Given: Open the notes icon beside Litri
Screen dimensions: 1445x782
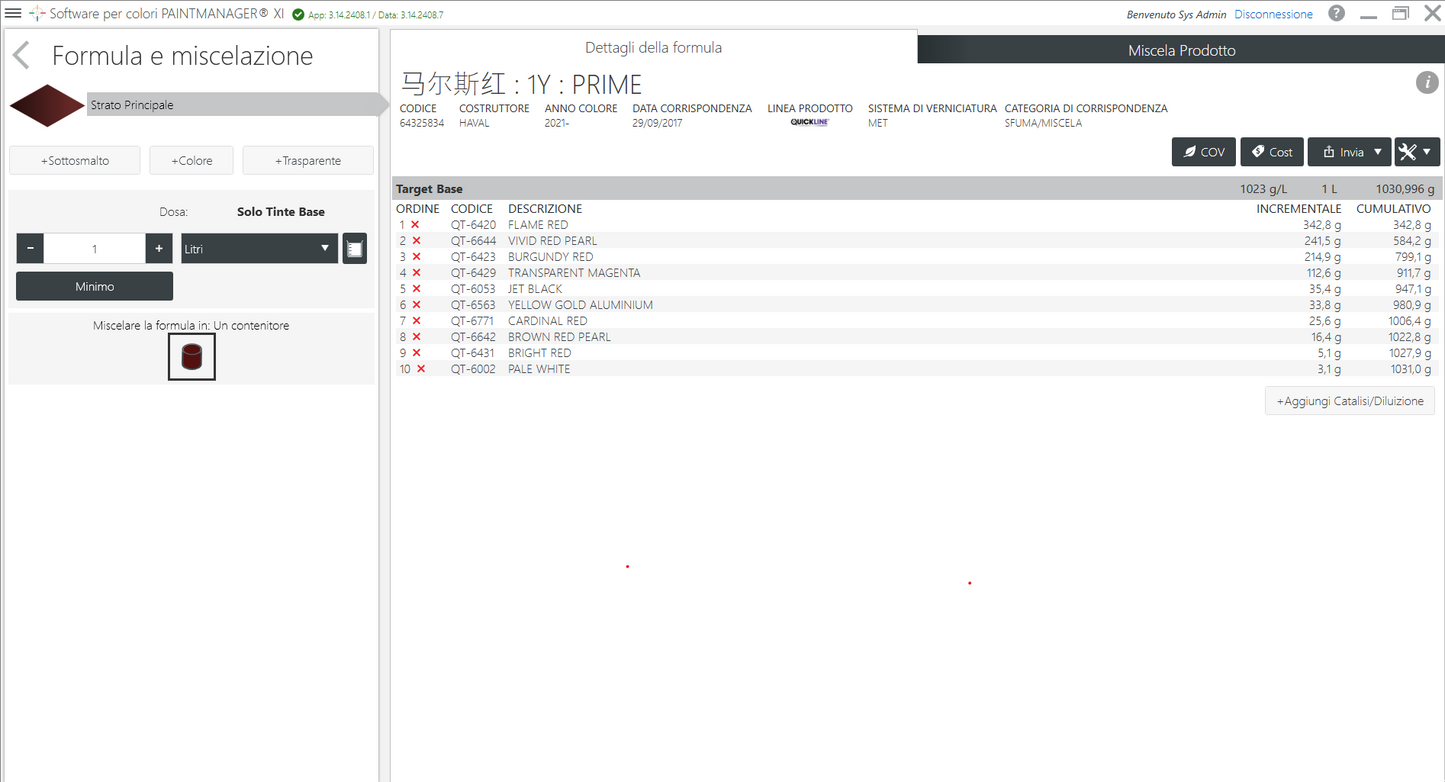Looking at the screenshot, I should tap(354, 249).
